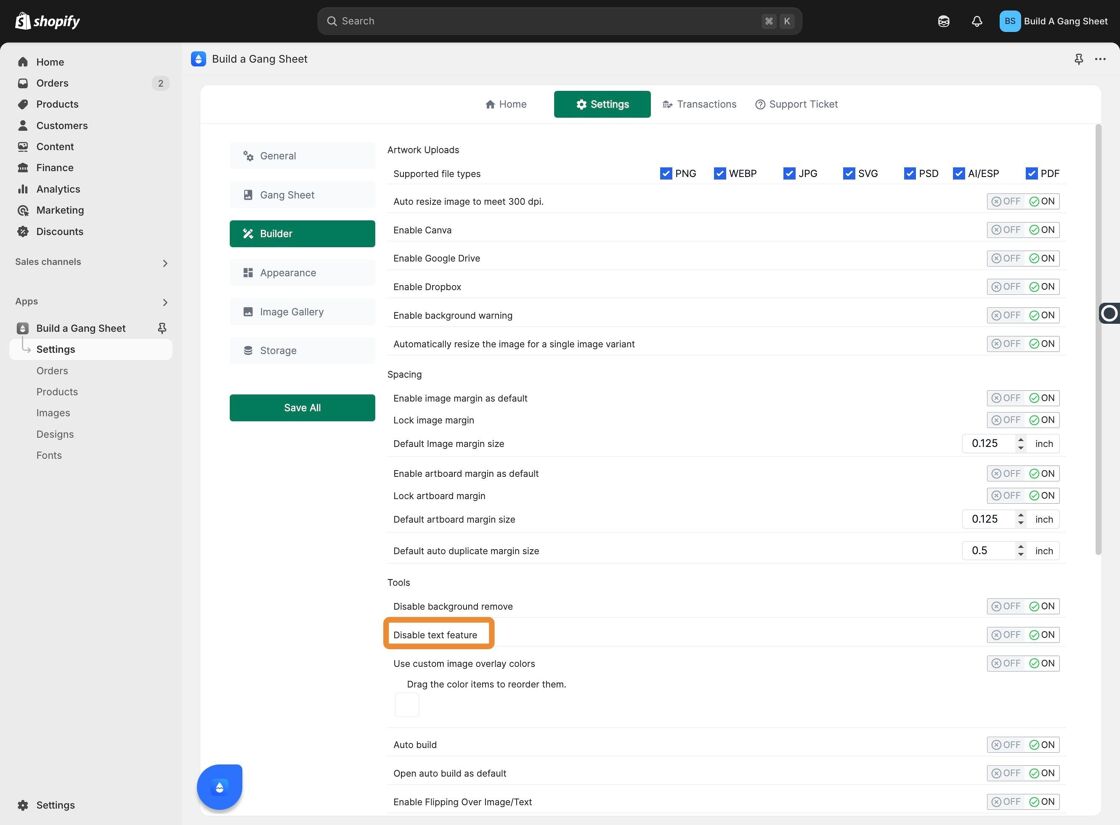The width and height of the screenshot is (1120, 825).
Task: Uncheck the PSD file type
Action: click(x=909, y=174)
